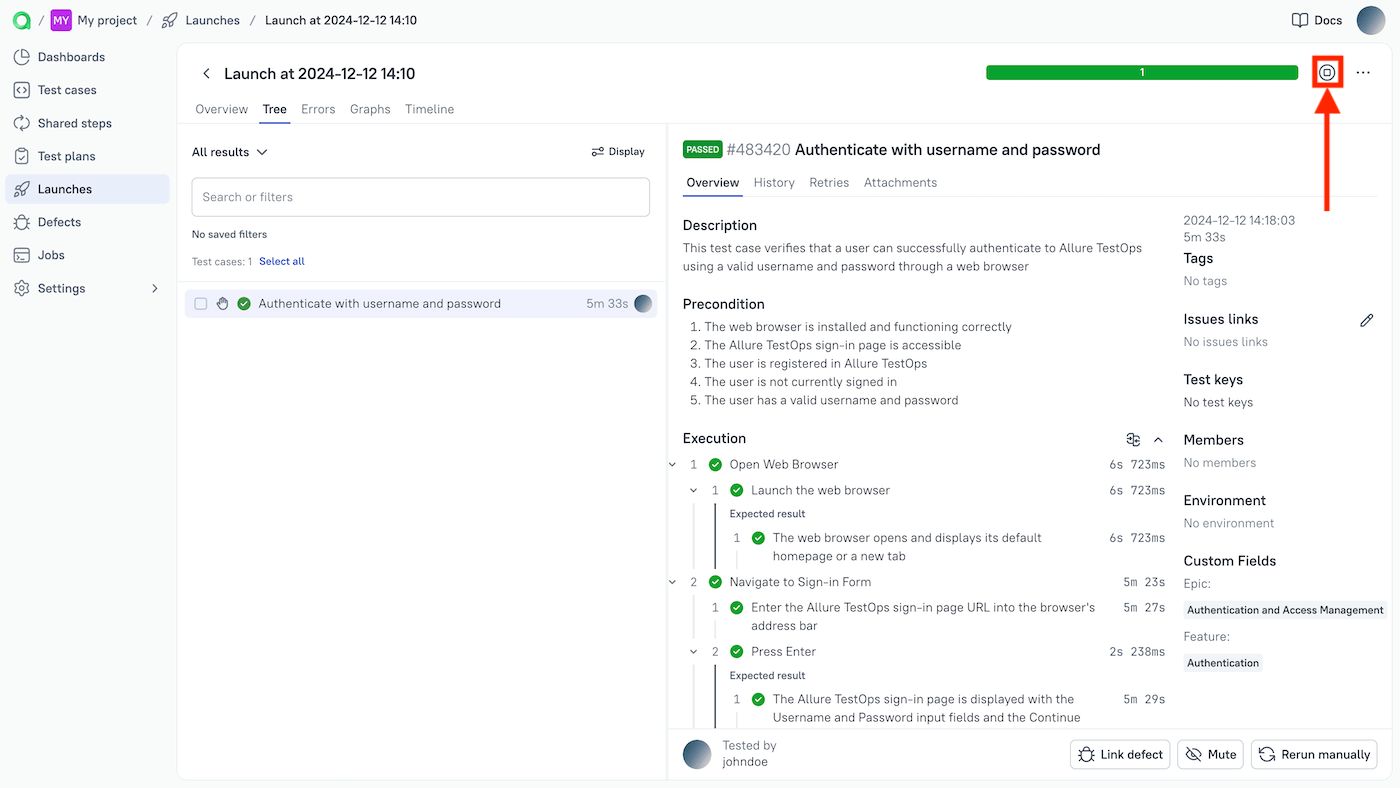Expand the Settings sidebar submenu
This screenshot has height=788, width=1400.
pyautogui.click(x=154, y=288)
